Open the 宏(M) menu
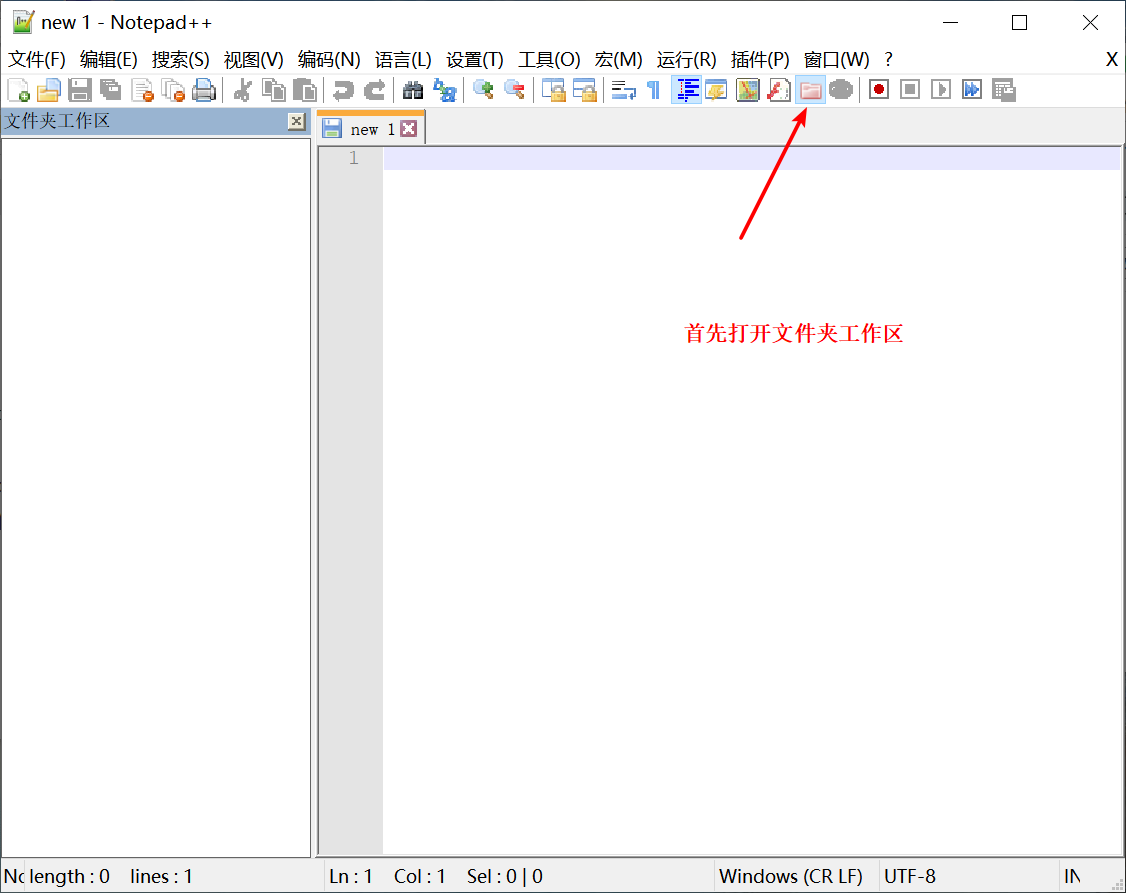Viewport: 1126px width, 893px height. [x=618, y=60]
